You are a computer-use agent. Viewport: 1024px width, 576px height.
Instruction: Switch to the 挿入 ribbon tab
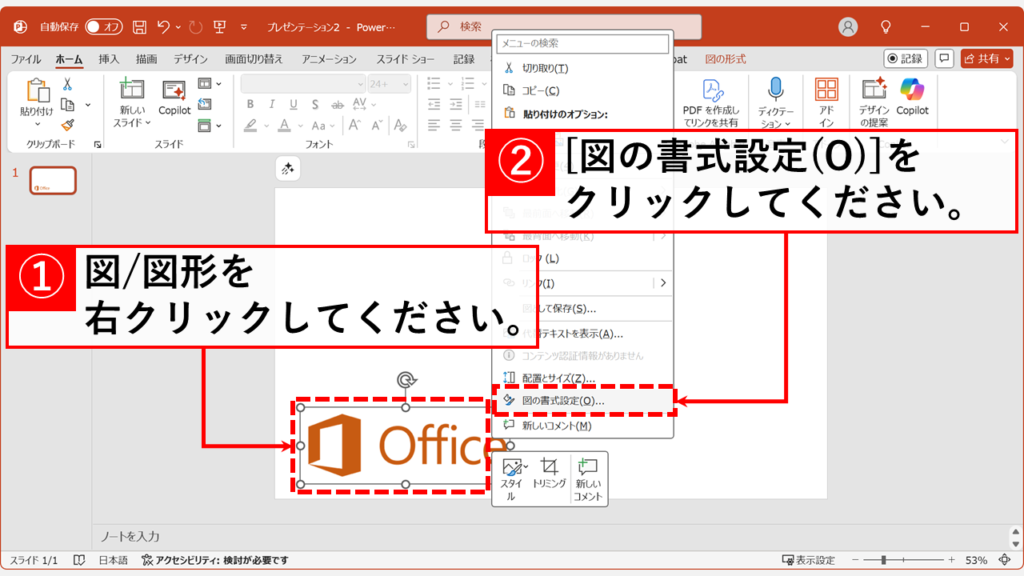[x=108, y=59]
